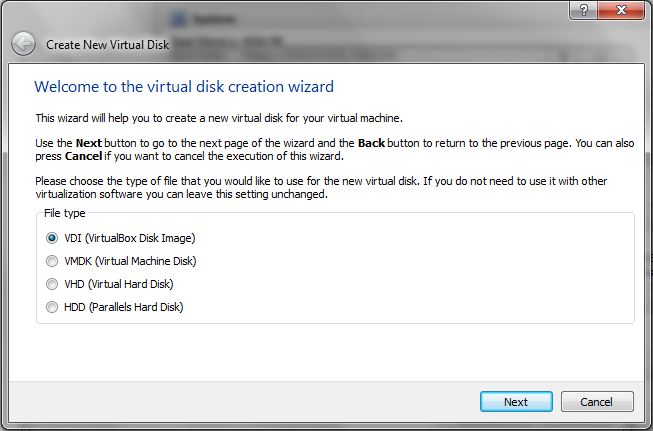Screen dimensions: 653x431
Task: Select HDD (Parallels Hard Disk) format
Action: click(52, 307)
